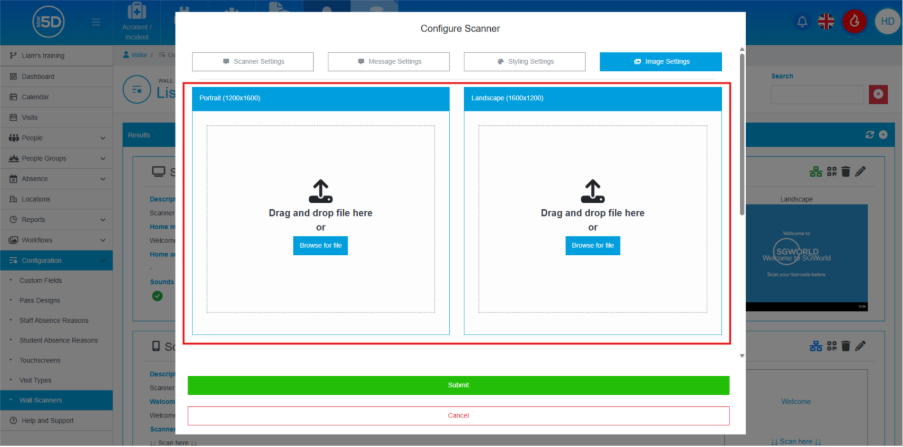Click the Landscape upload arrow icon

point(592,191)
